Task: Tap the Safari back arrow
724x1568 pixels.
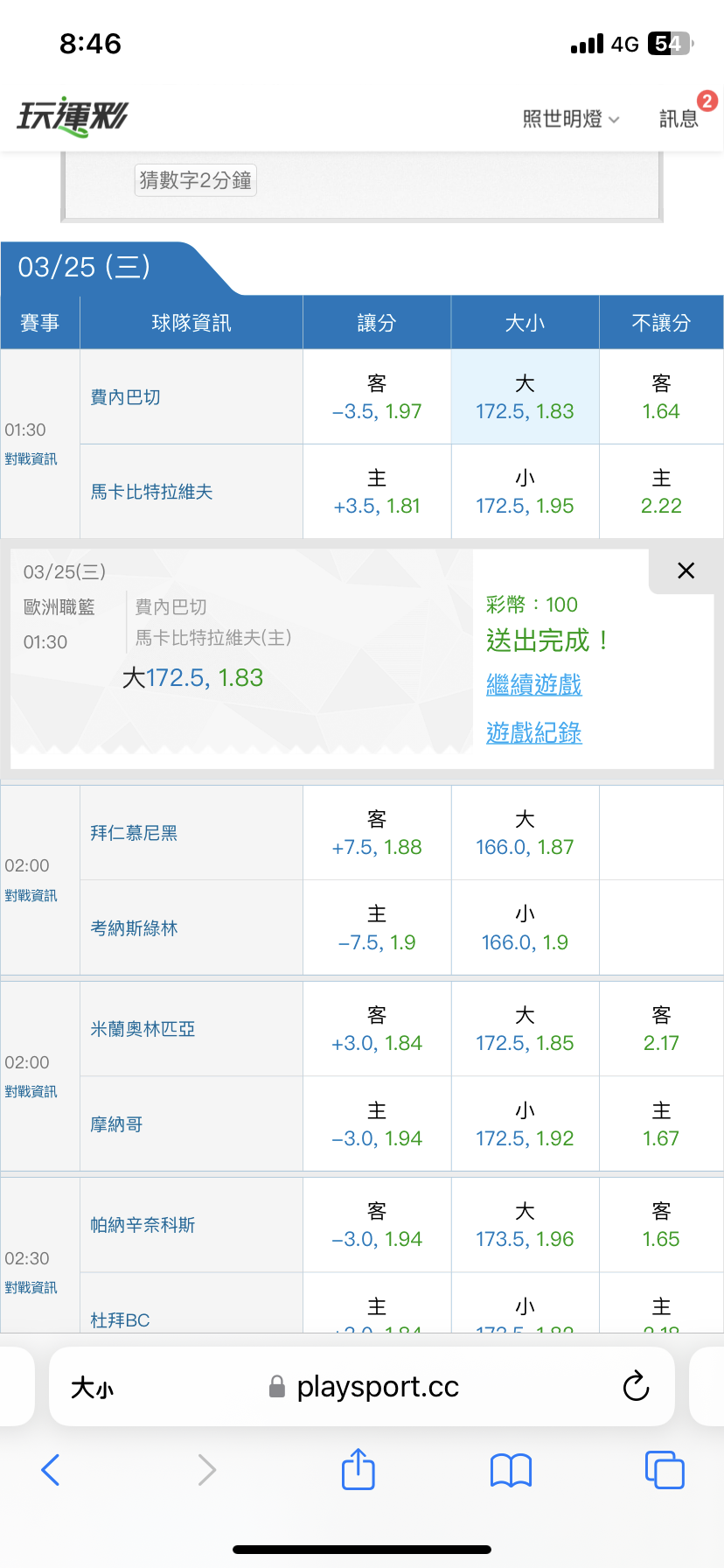Action: coord(51,1470)
